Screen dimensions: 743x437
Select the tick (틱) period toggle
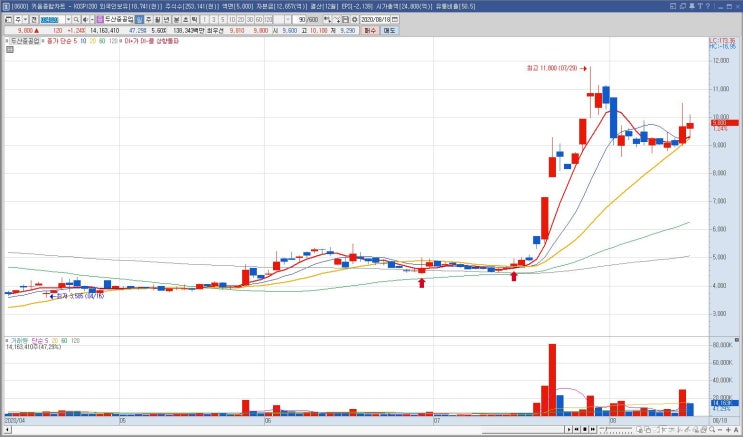click(194, 19)
